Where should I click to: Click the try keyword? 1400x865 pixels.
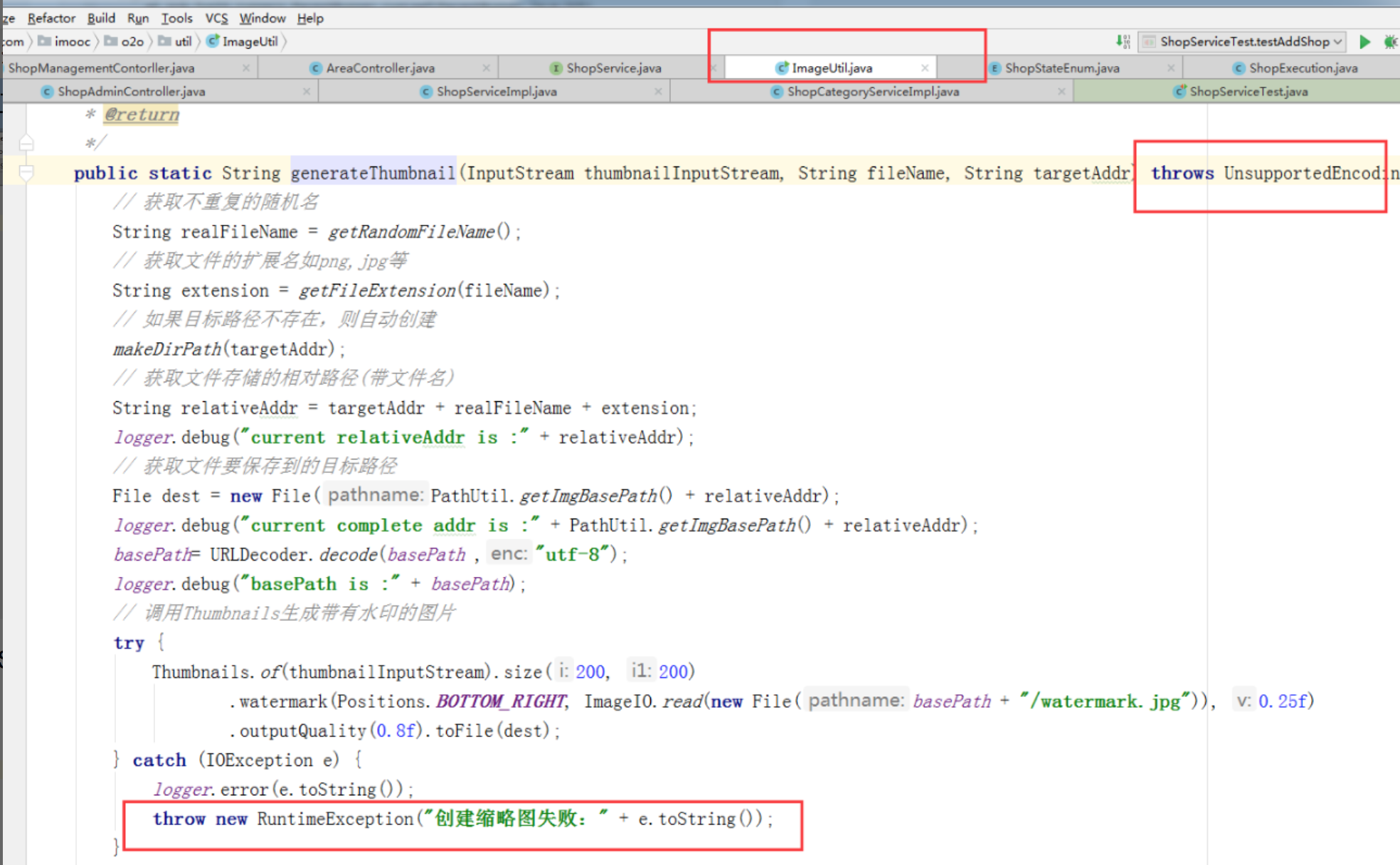coord(129,642)
